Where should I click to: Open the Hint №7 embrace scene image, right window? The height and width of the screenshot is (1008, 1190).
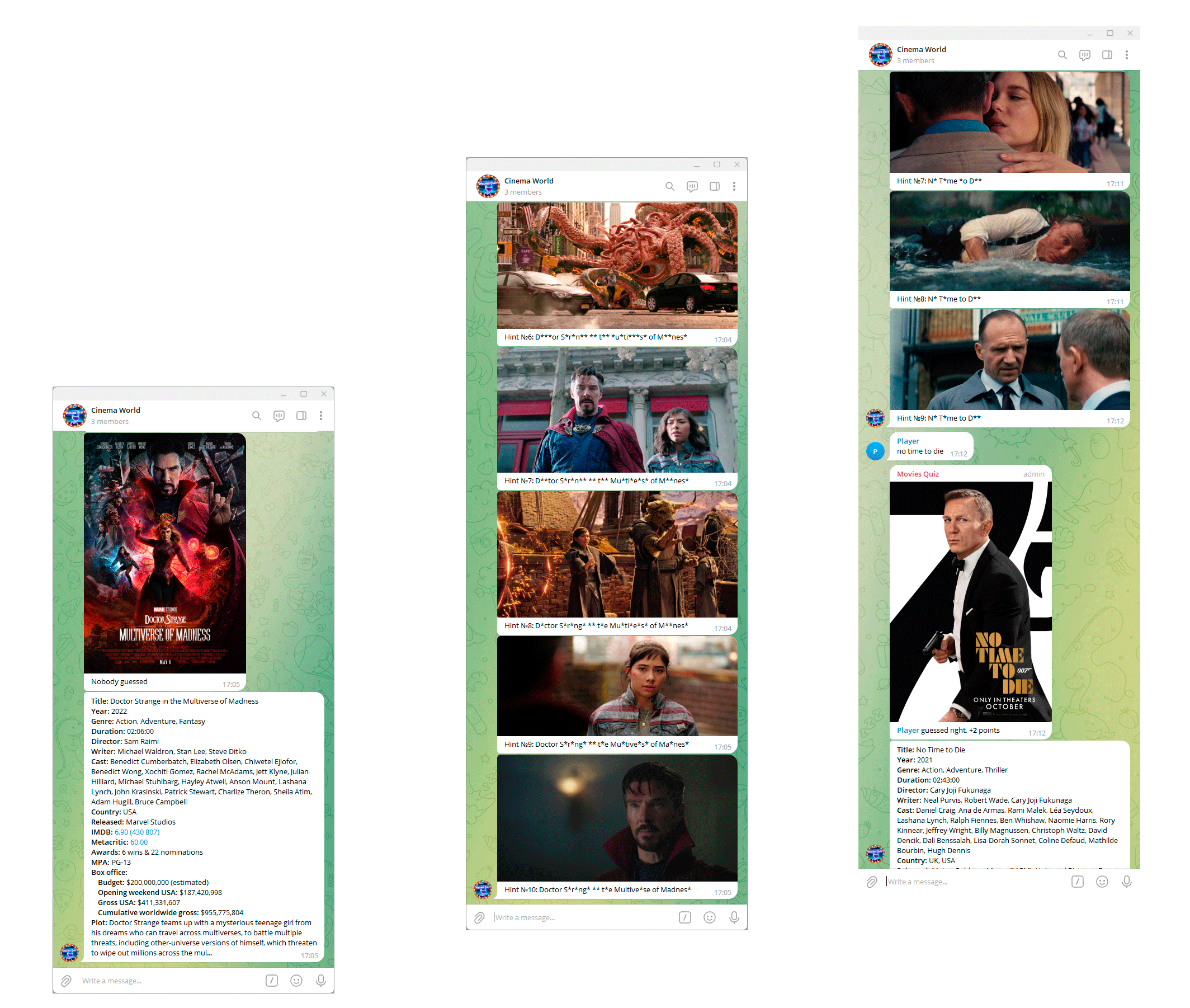point(1009,123)
